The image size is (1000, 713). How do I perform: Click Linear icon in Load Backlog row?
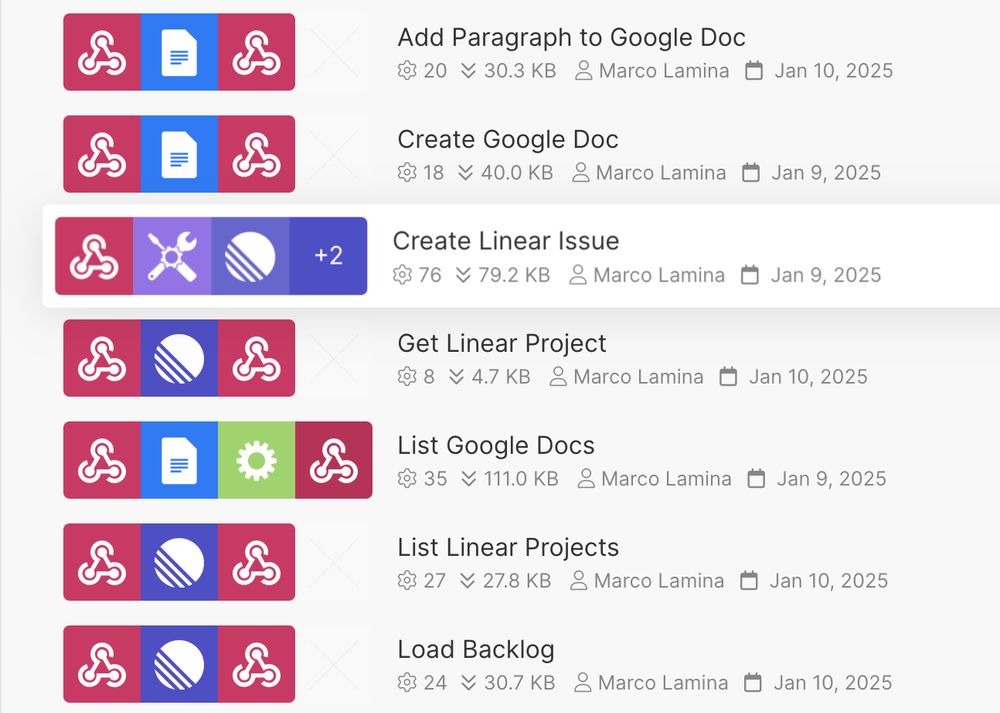pos(179,664)
